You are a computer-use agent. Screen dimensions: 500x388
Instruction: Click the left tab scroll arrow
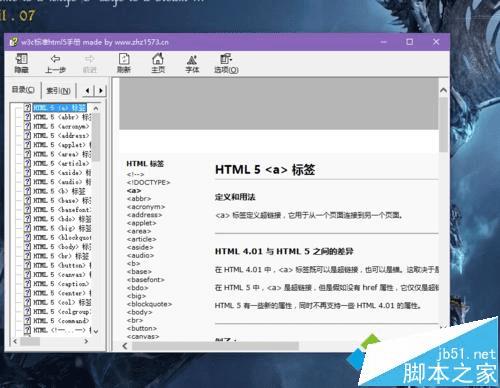(88, 90)
